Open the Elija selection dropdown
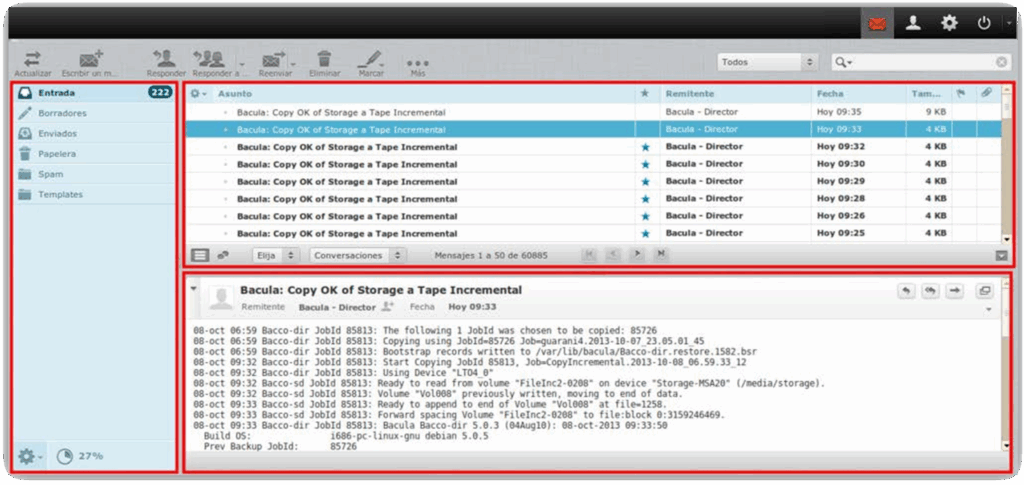Image resolution: width=1024 pixels, height=485 pixels. [x=276, y=255]
